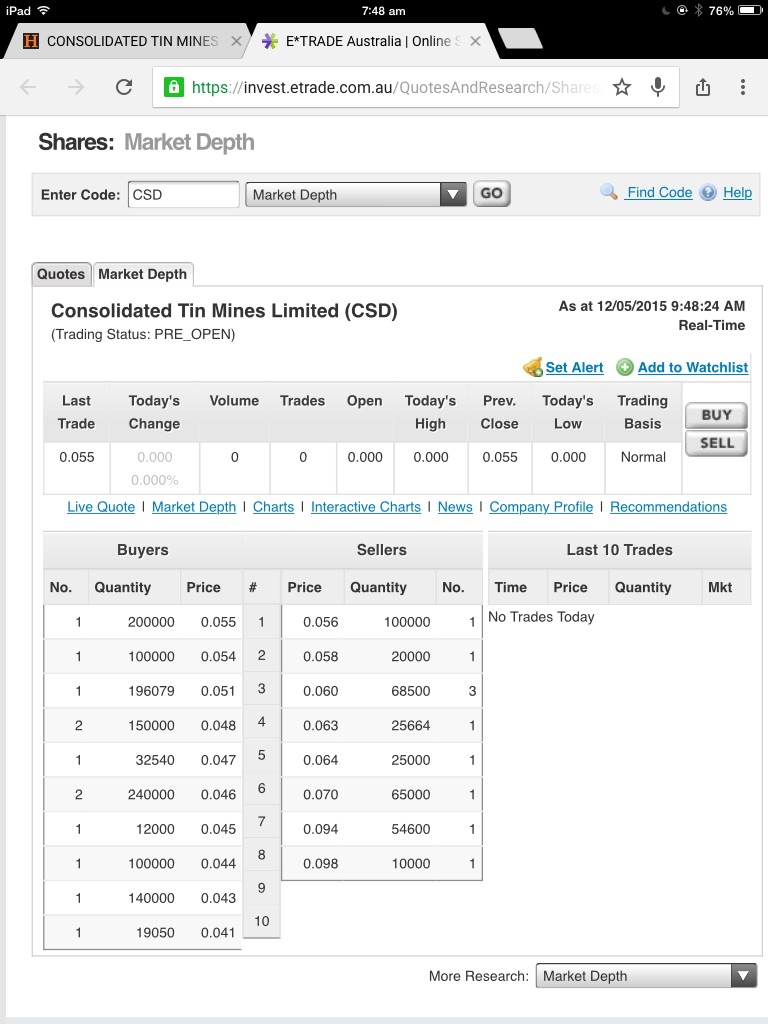Focus the Enter Code input field
Viewport: 768px width, 1024px height.
coord(184,195)
